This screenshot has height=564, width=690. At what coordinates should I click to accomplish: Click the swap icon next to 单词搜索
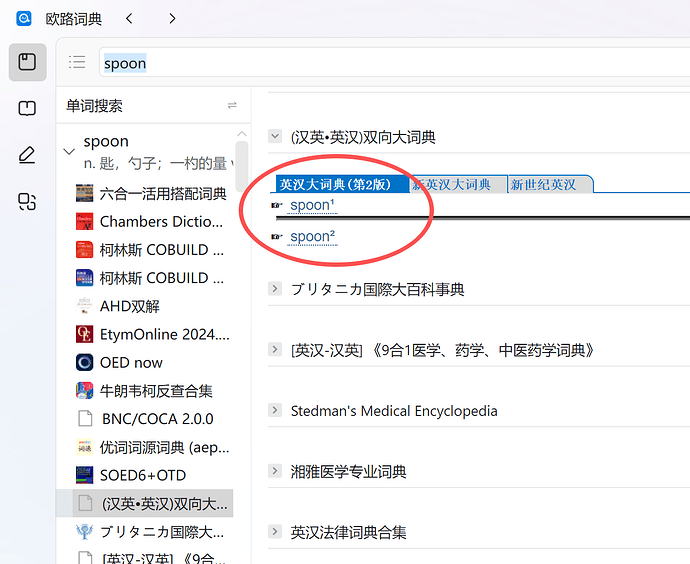point(232,106)
